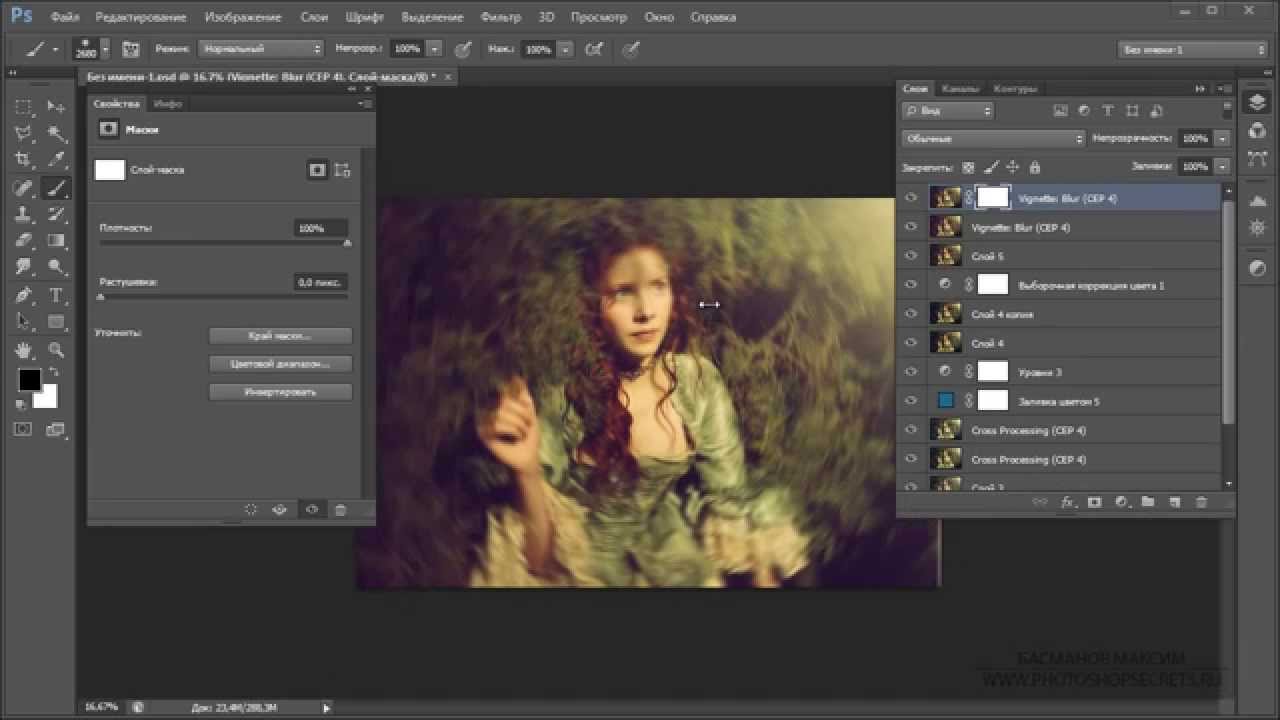Create a new layer in Layers panel
The image size is (1280, 720).
1175,502
